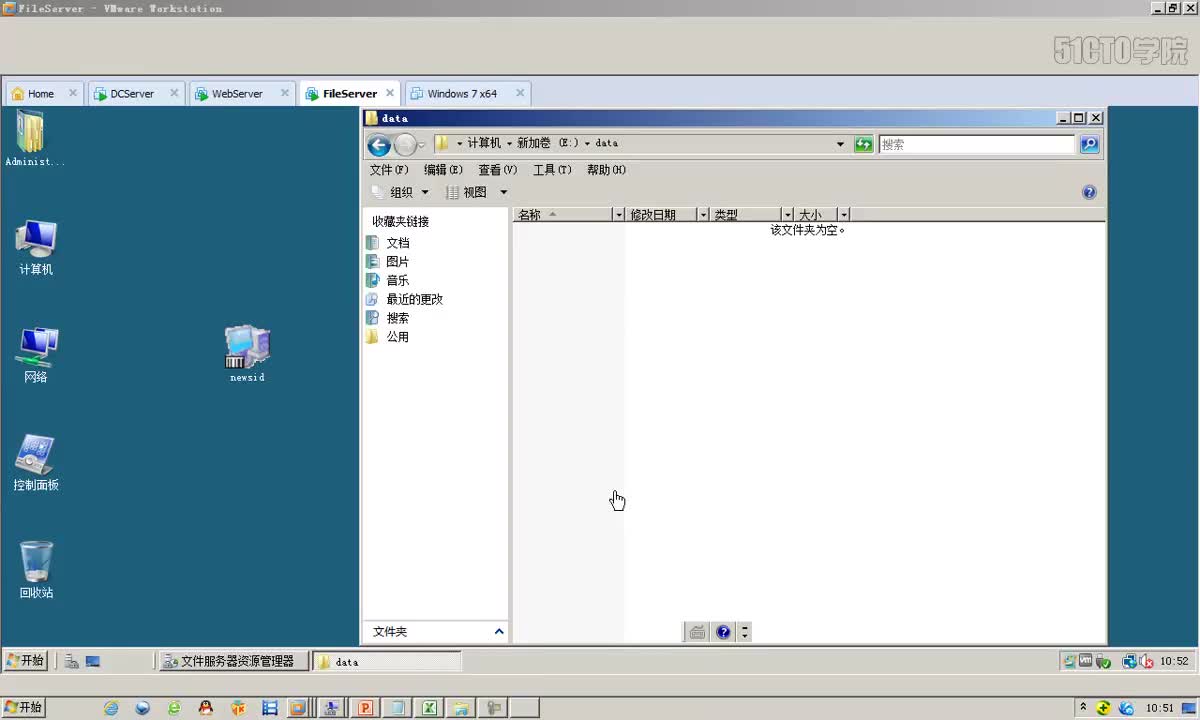Image resolution: width=1200 pixels, height=720 pixels.
Task: Click the host 开始 start button
Action: 23,708
